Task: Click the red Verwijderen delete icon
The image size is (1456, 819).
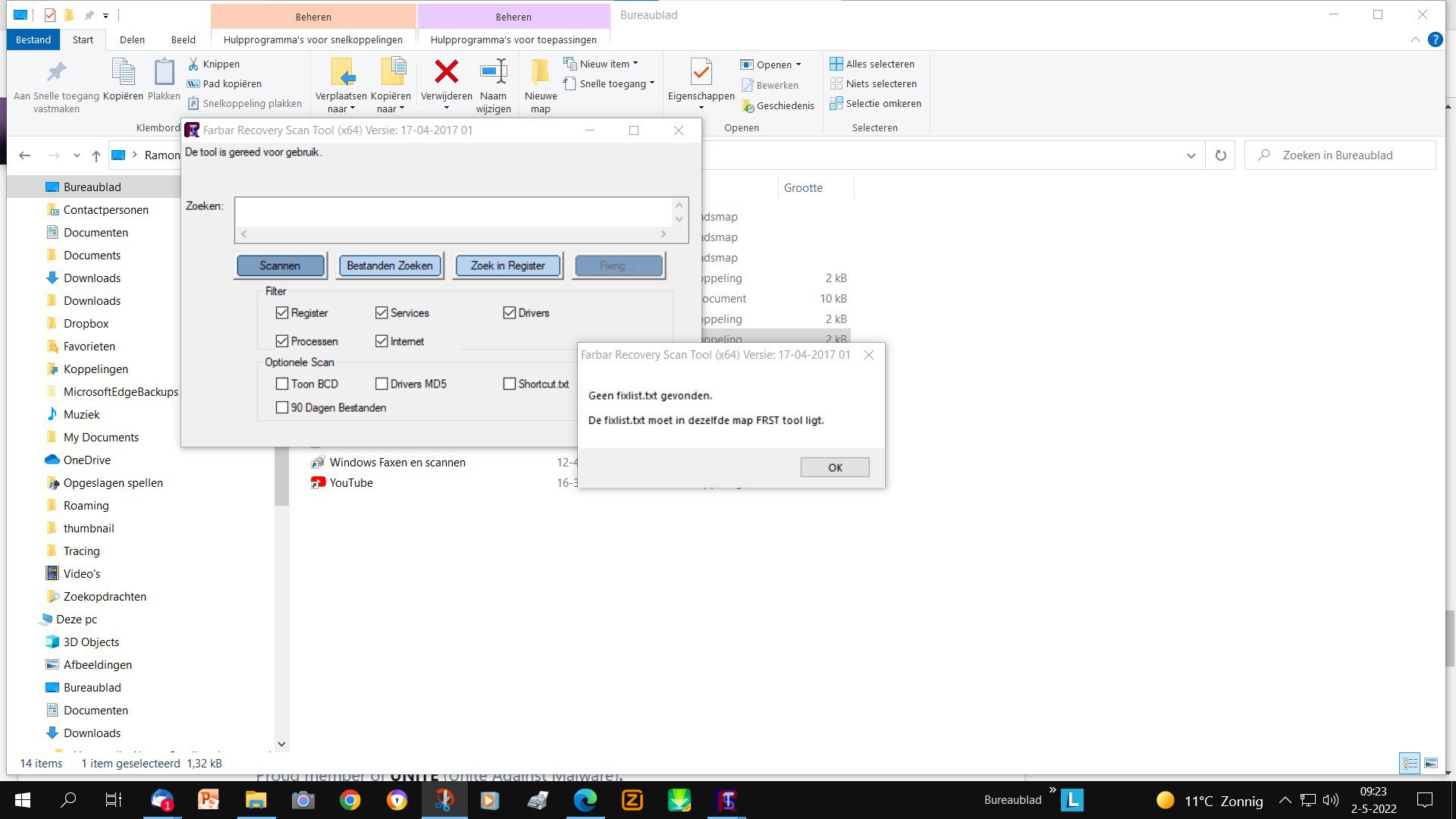Action: point(446,73)
